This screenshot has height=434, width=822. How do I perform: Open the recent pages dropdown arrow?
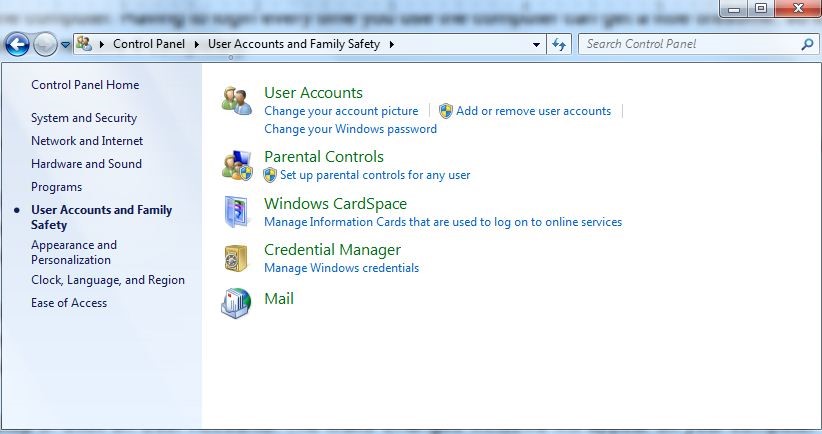click(66, 45)
